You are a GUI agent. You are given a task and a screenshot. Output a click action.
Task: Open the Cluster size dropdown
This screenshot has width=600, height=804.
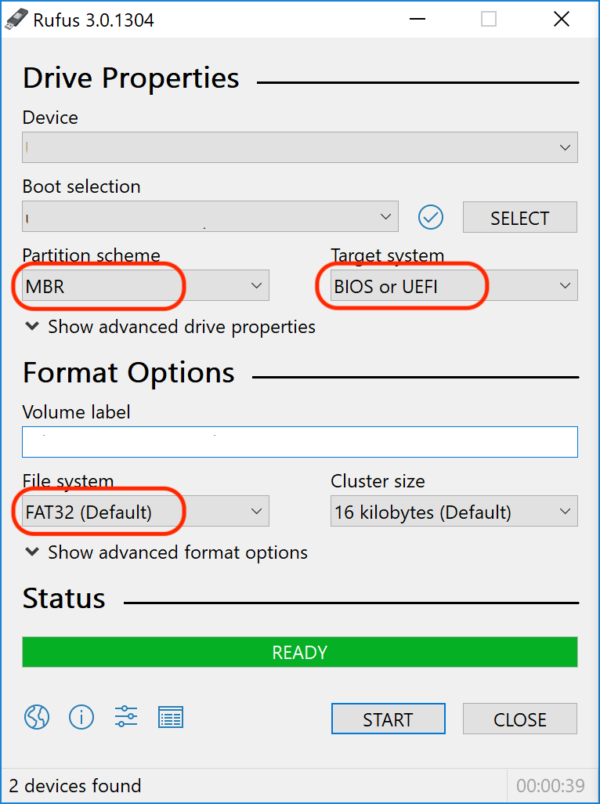tap(453, 511)
